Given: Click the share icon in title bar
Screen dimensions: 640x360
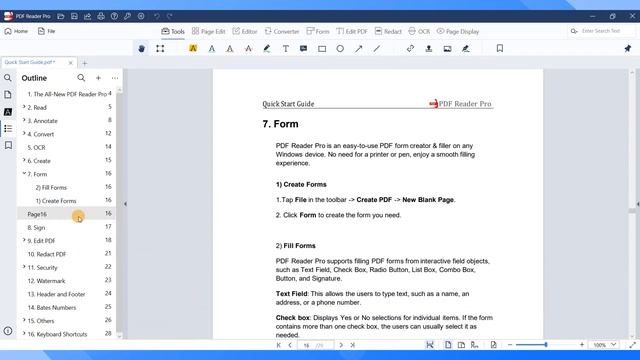Looking at the screenshot, I should [x=87, y=16].
